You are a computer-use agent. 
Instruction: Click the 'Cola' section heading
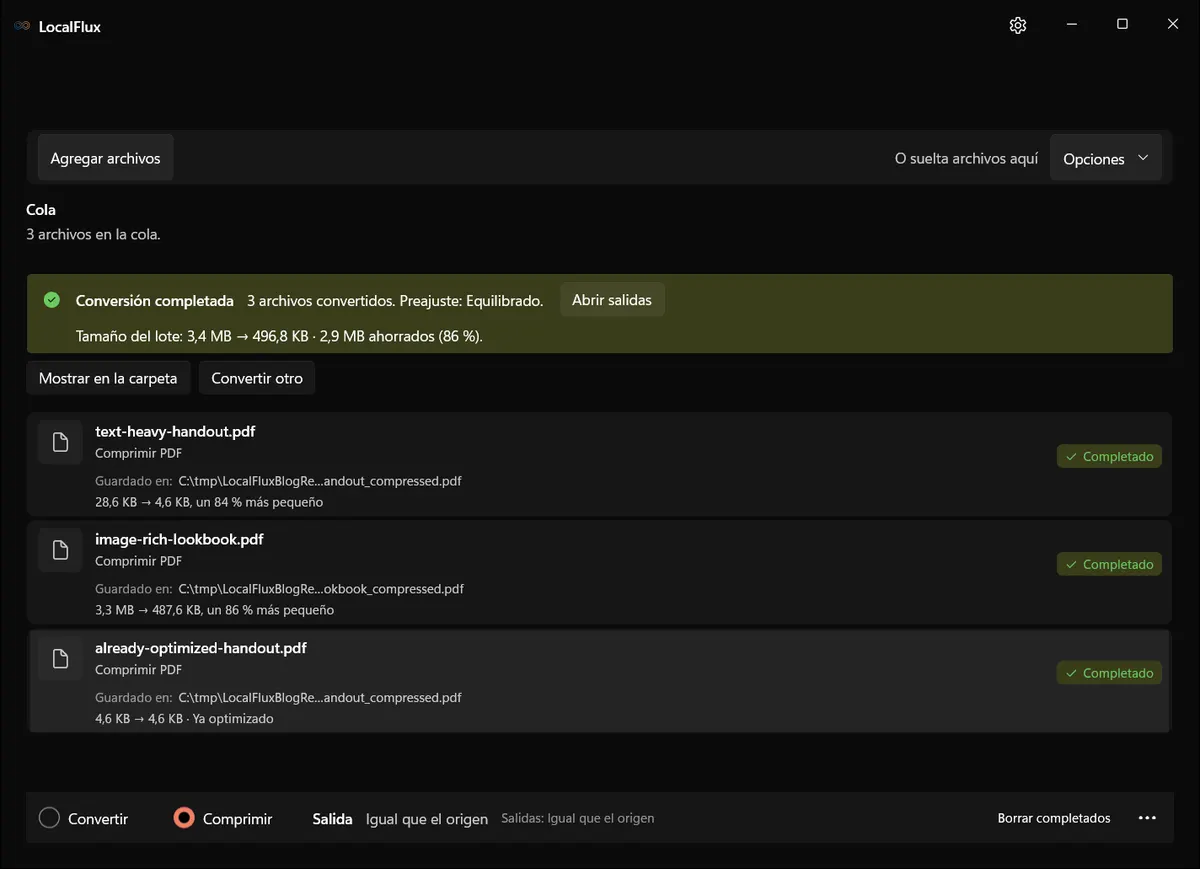pos(41,210)
